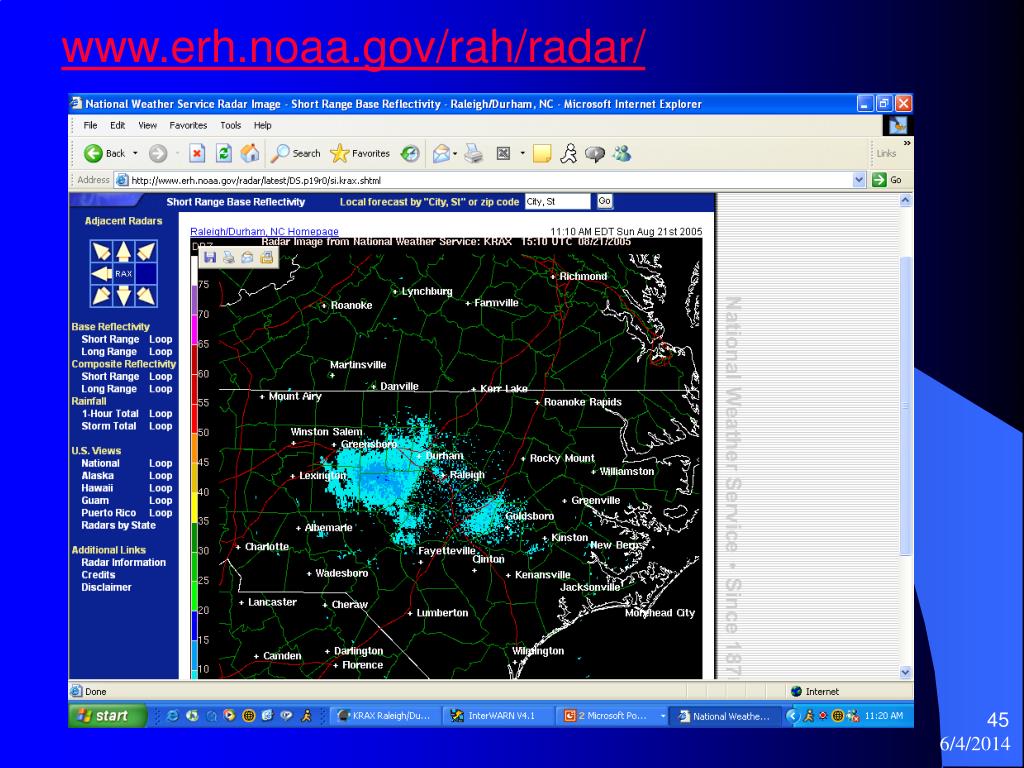Print the page using the printer icon

pyautogui.click(x=473, y=153)
